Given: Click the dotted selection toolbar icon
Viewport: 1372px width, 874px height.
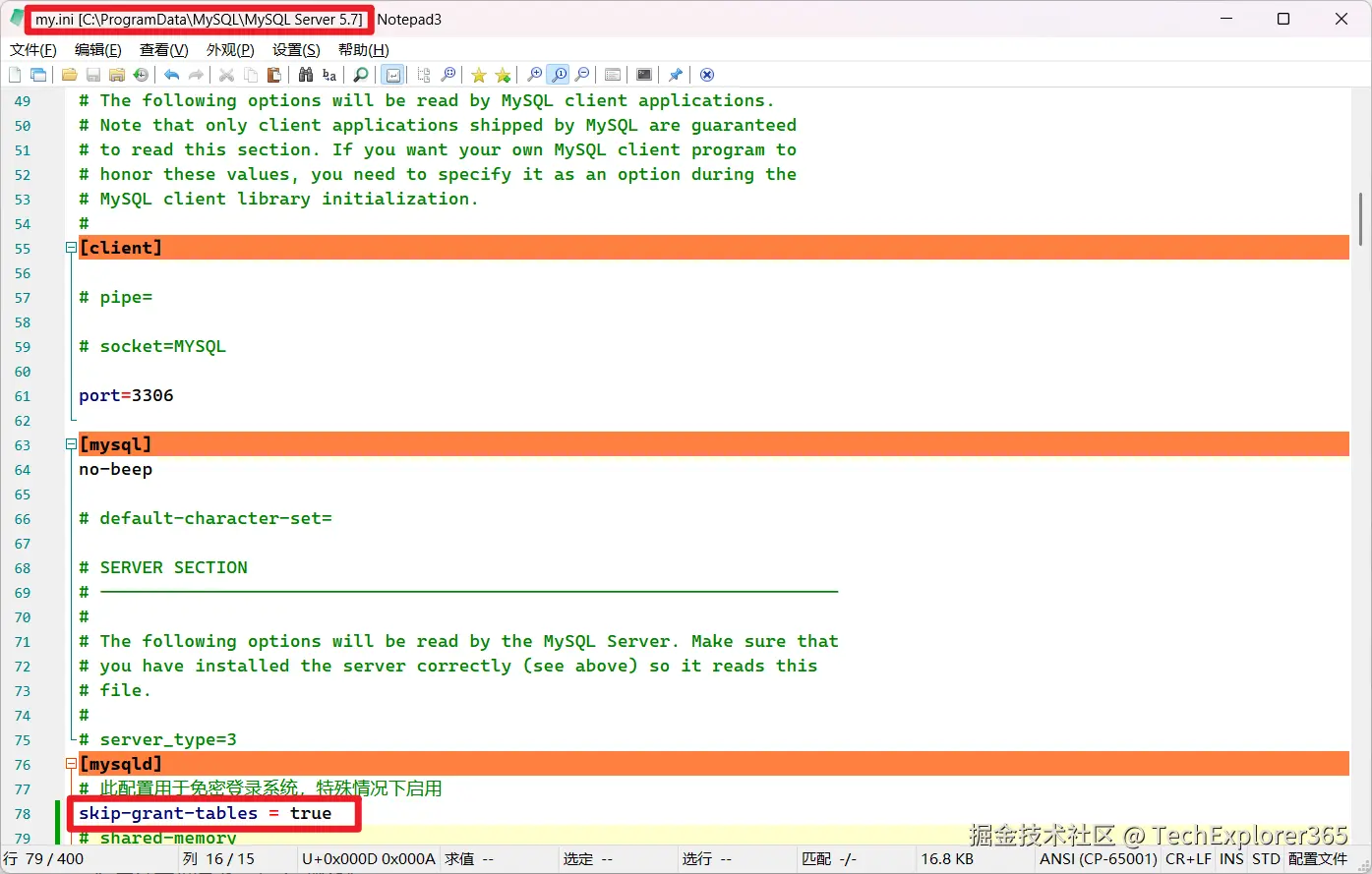Looking at the screenshot, I should 424,75.
